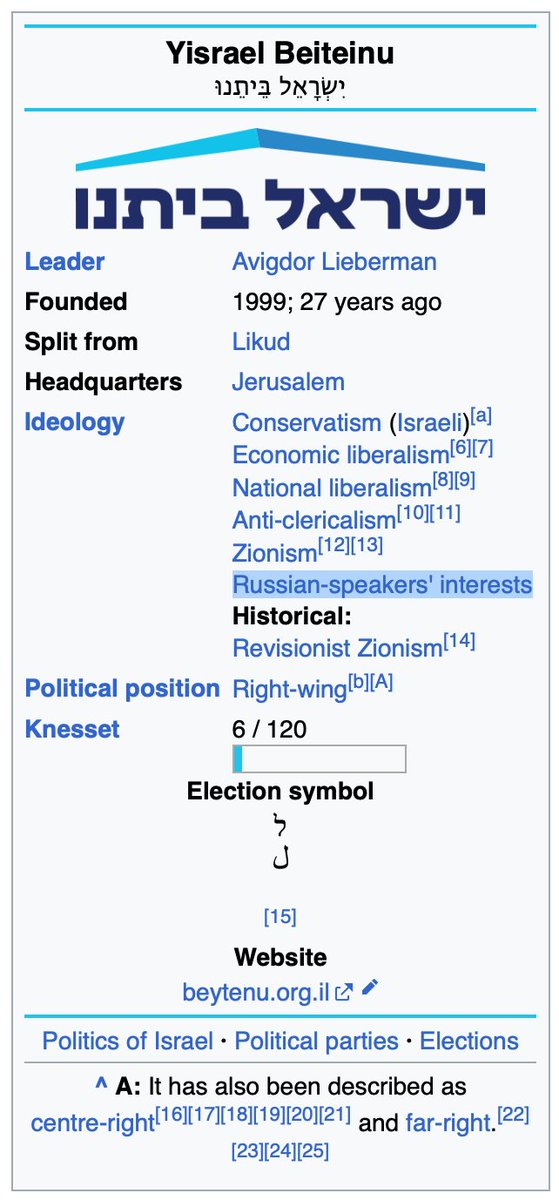Click the Yisrael Beiteinu party logo image
The image size is (559, 1200).
click(279, 180)
